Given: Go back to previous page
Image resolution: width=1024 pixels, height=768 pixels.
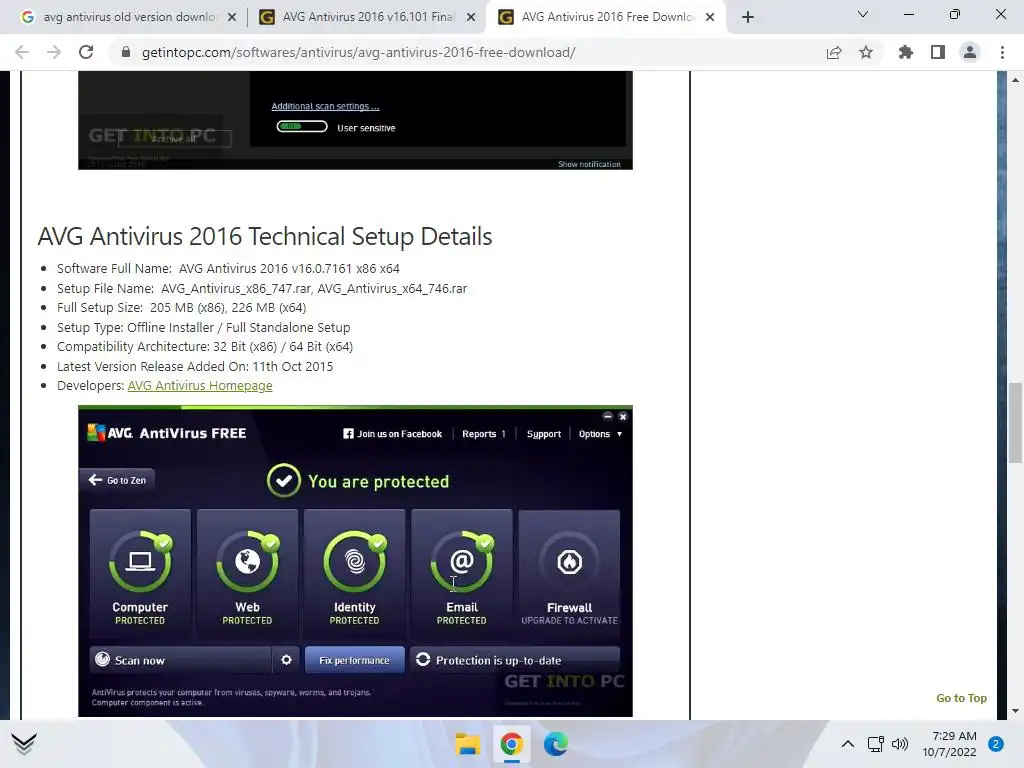Looking at the screenshot, I should pos(22,52).
